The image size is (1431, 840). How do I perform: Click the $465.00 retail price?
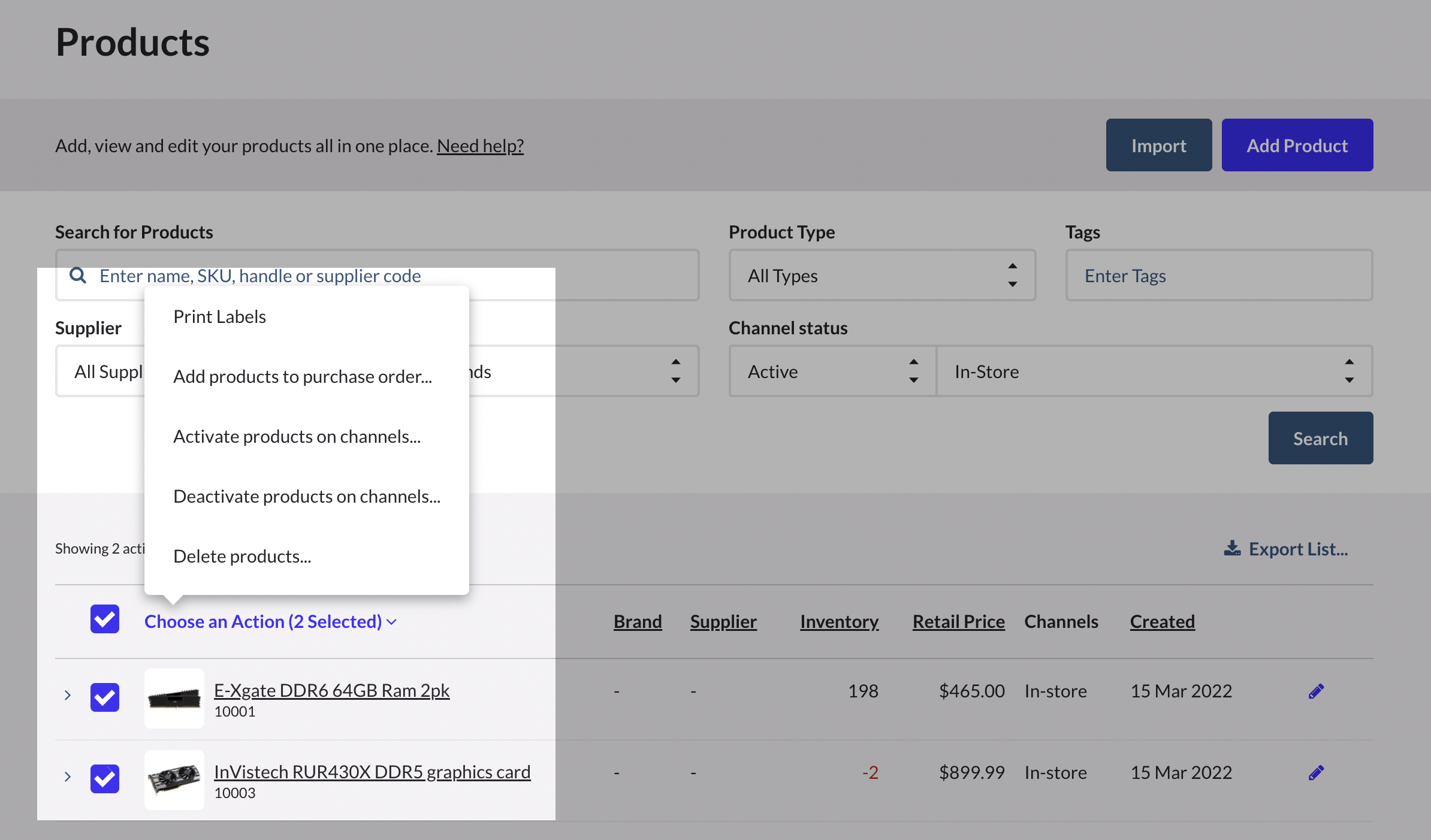[x=972, y=691]
